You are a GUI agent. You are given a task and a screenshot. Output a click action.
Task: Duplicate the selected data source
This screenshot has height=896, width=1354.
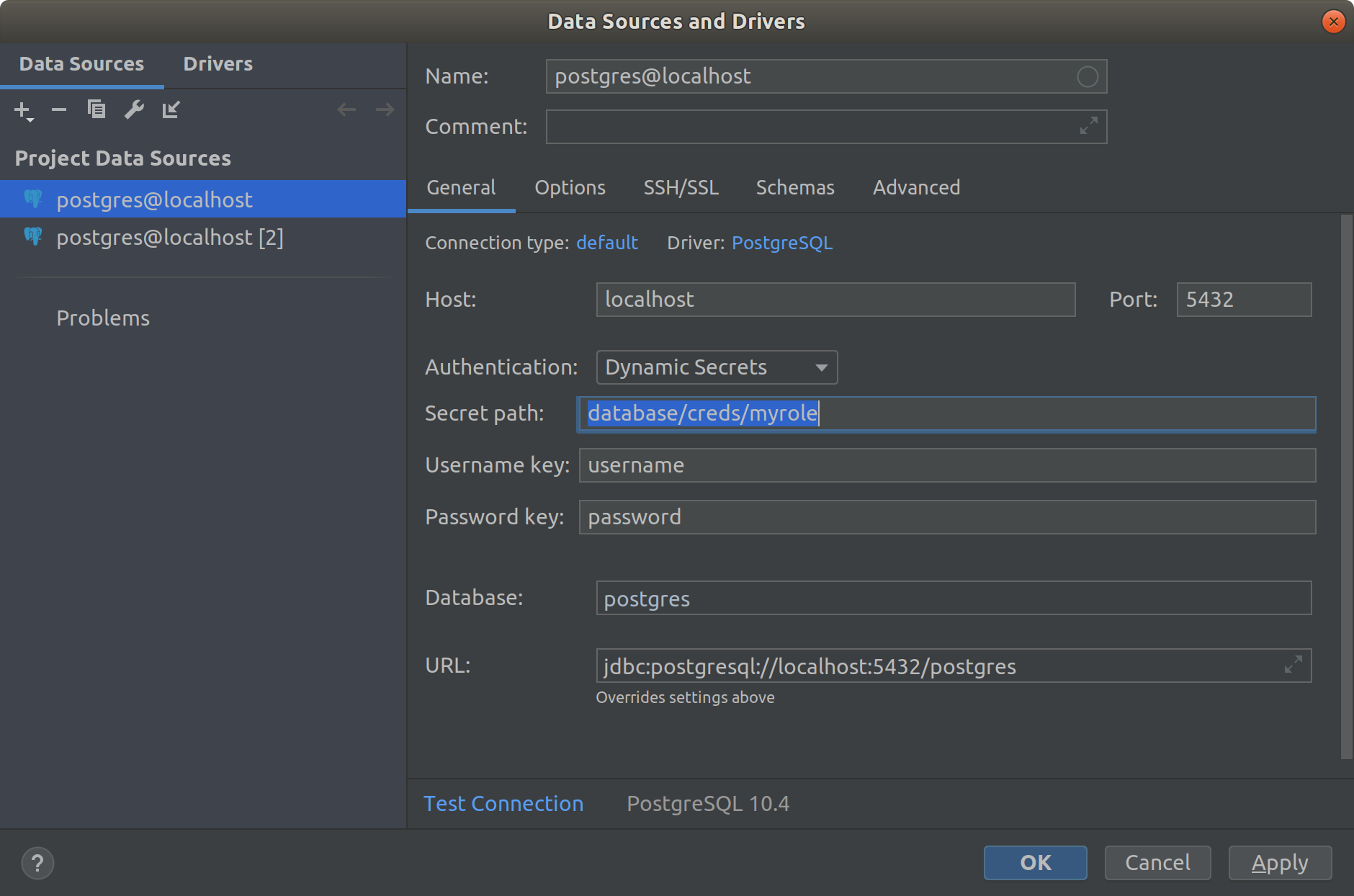click(x=97, y=109)
